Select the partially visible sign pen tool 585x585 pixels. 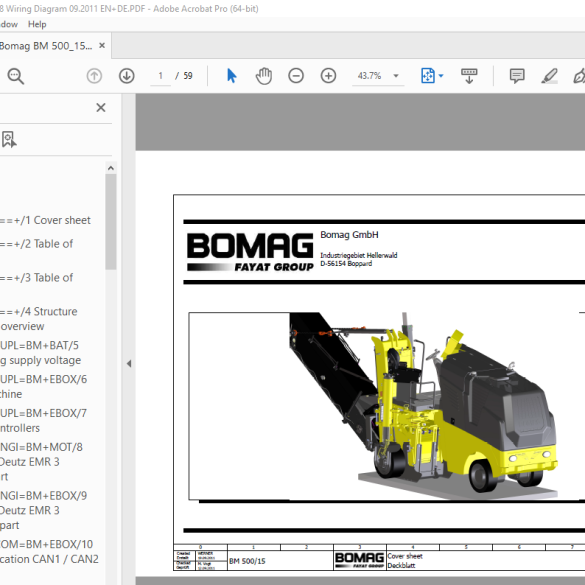(579, 76)
